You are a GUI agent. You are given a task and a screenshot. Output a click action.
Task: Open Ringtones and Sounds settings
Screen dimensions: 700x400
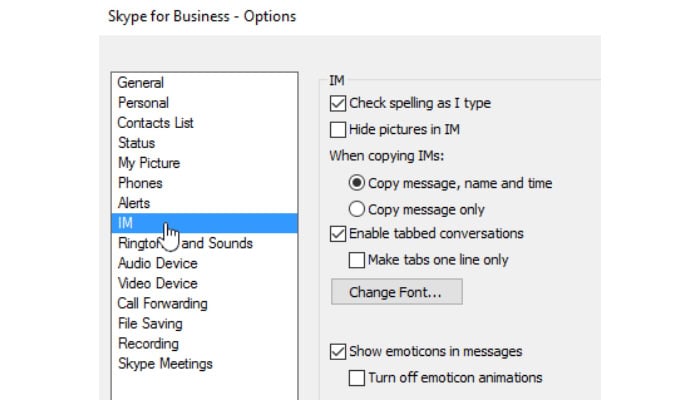pos(204,243)
